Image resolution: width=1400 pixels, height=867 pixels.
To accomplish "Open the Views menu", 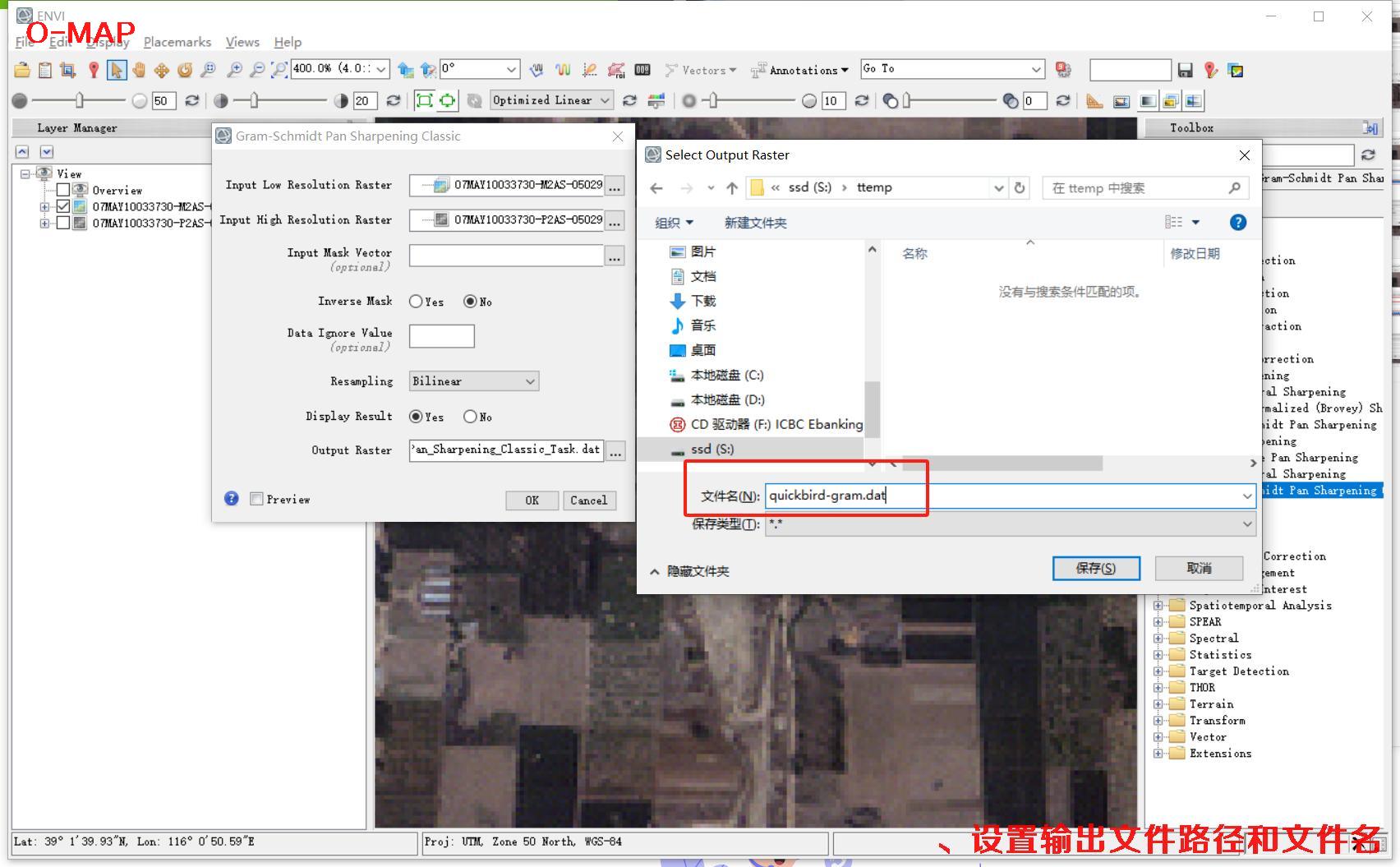I will [242, 42].
